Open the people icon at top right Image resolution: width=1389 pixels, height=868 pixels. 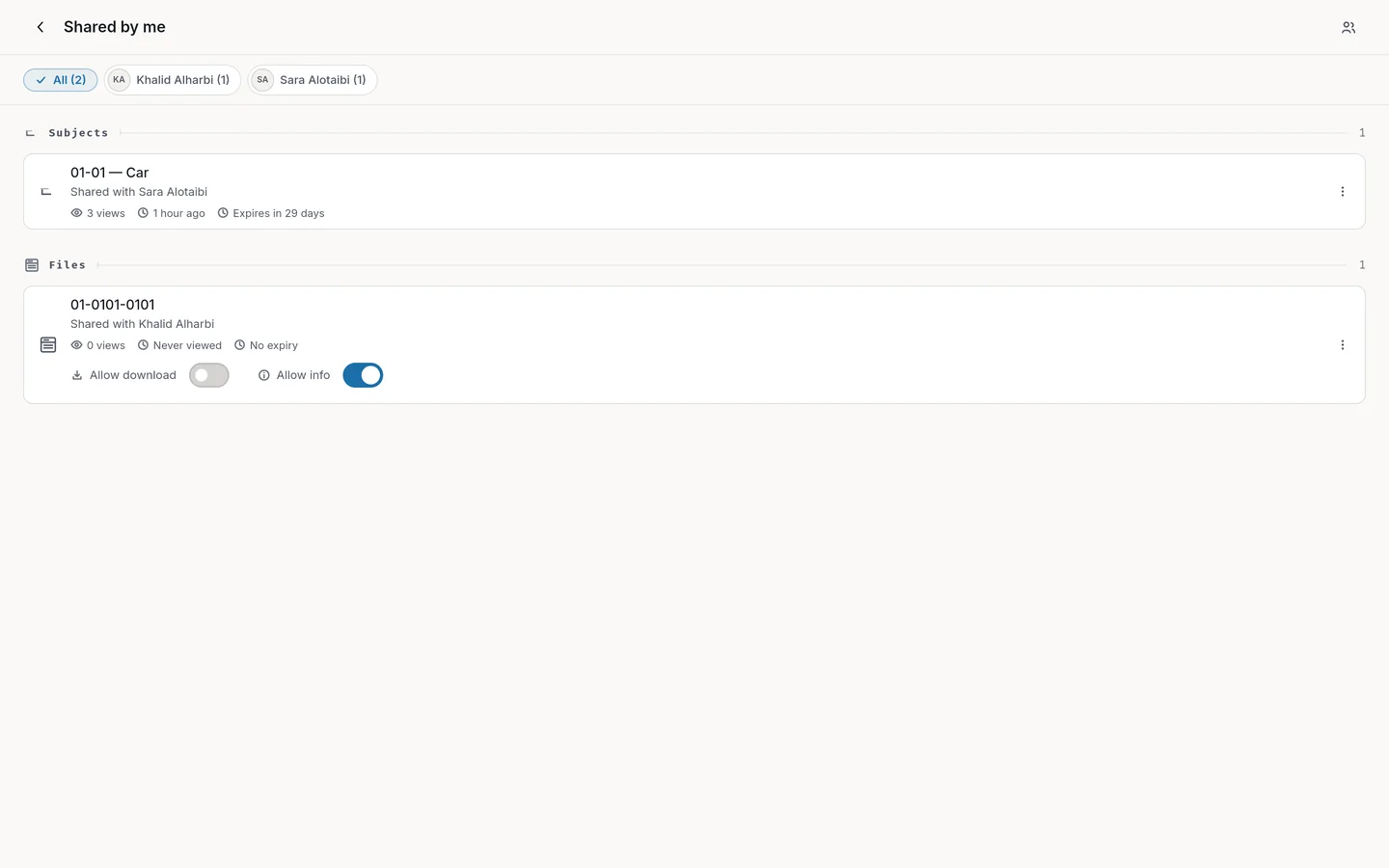1348,27
